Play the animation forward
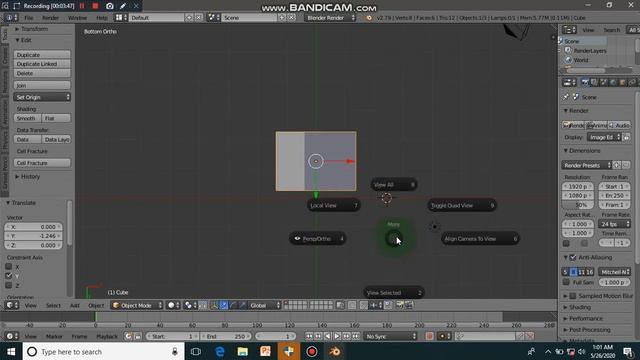 [337, 336]
